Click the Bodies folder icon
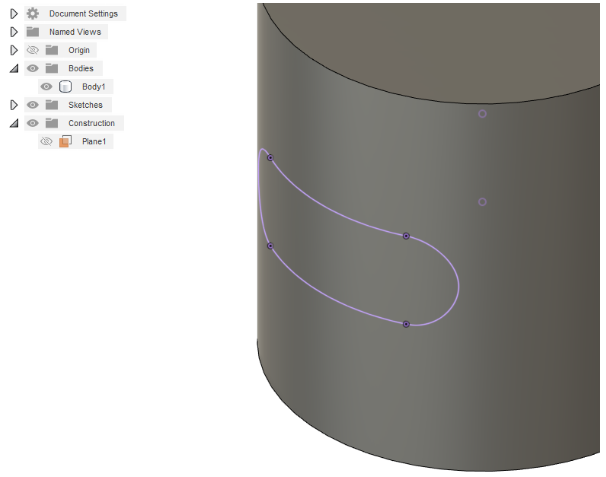The image size is (606, 477). 52,68
